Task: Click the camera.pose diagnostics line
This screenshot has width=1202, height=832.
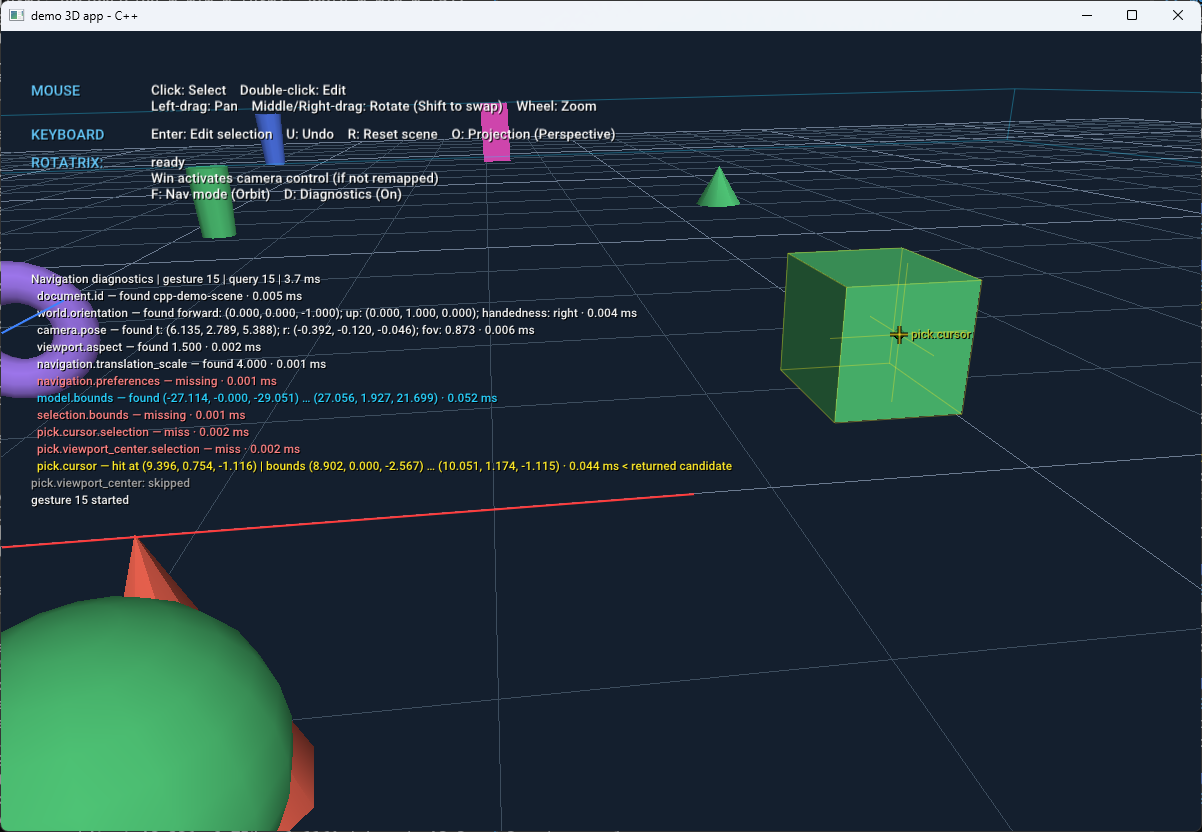Action: click(285, 330)
